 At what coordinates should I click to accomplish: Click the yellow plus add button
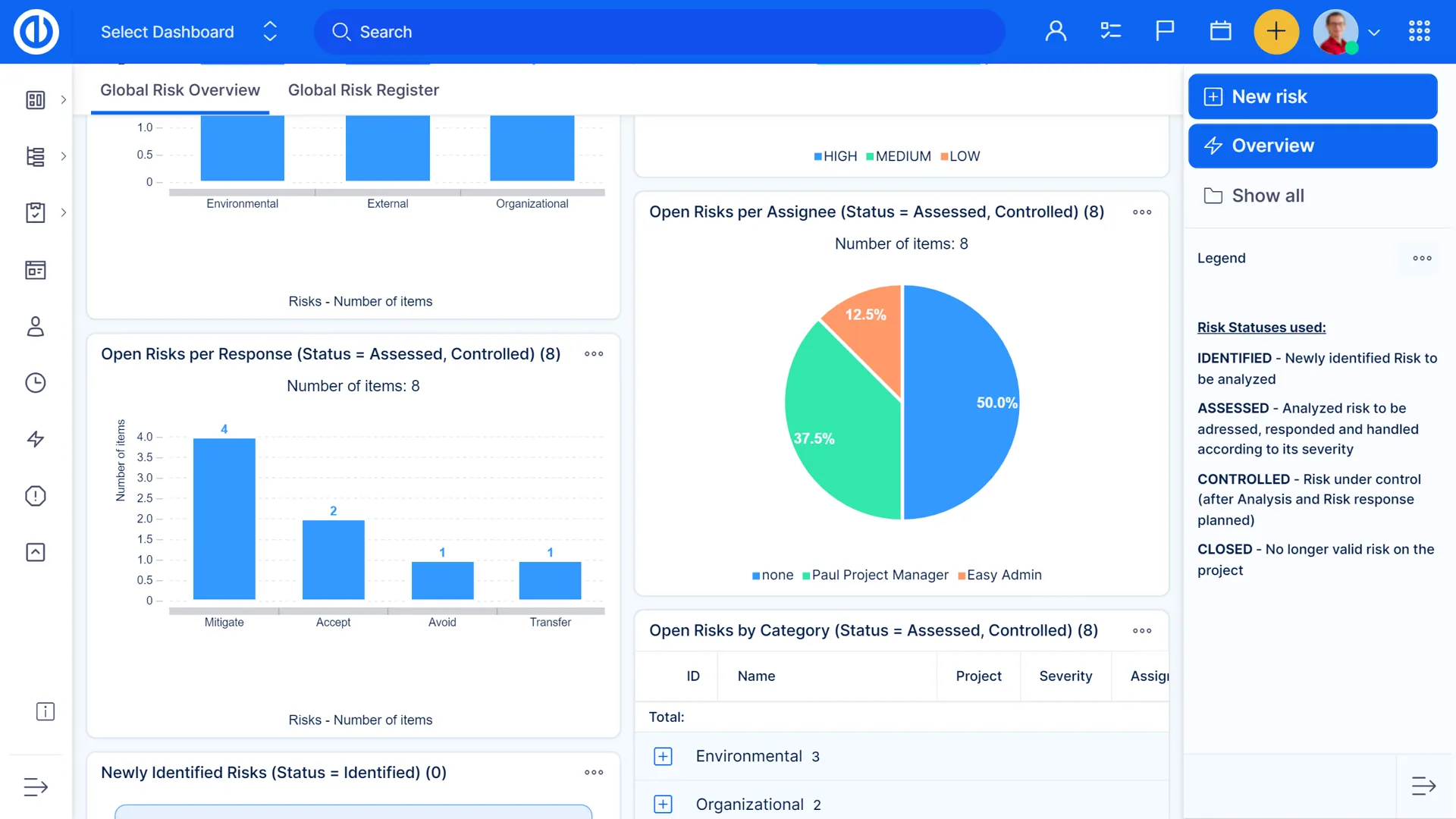tap(1276, 31)
